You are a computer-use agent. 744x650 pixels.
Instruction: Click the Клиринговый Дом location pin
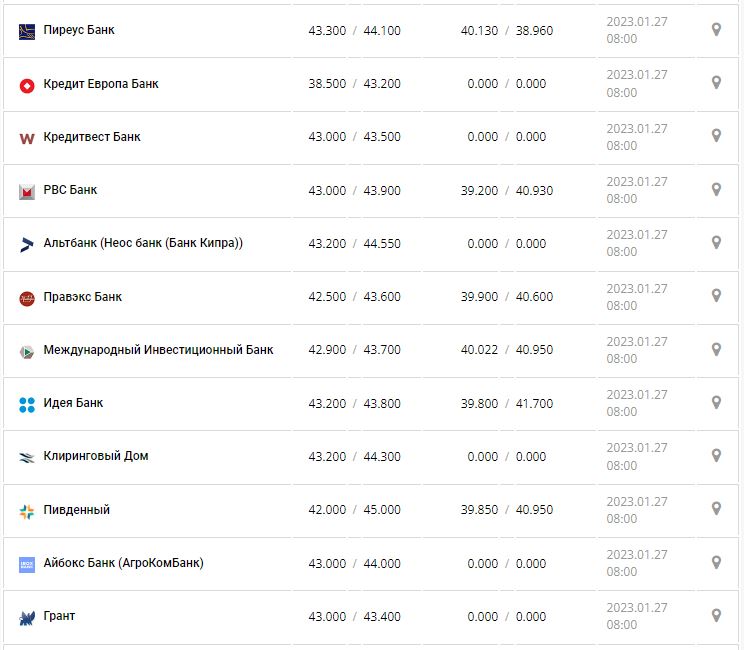(716, 456)
